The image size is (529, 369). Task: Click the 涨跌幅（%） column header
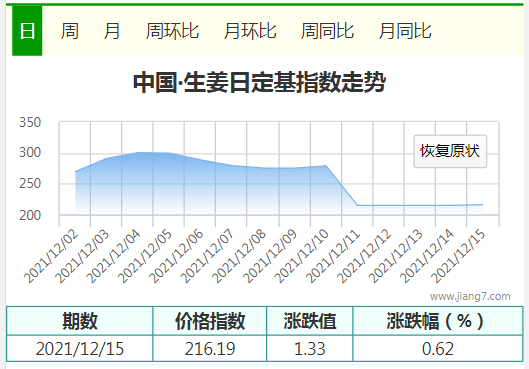pos(438,321)
